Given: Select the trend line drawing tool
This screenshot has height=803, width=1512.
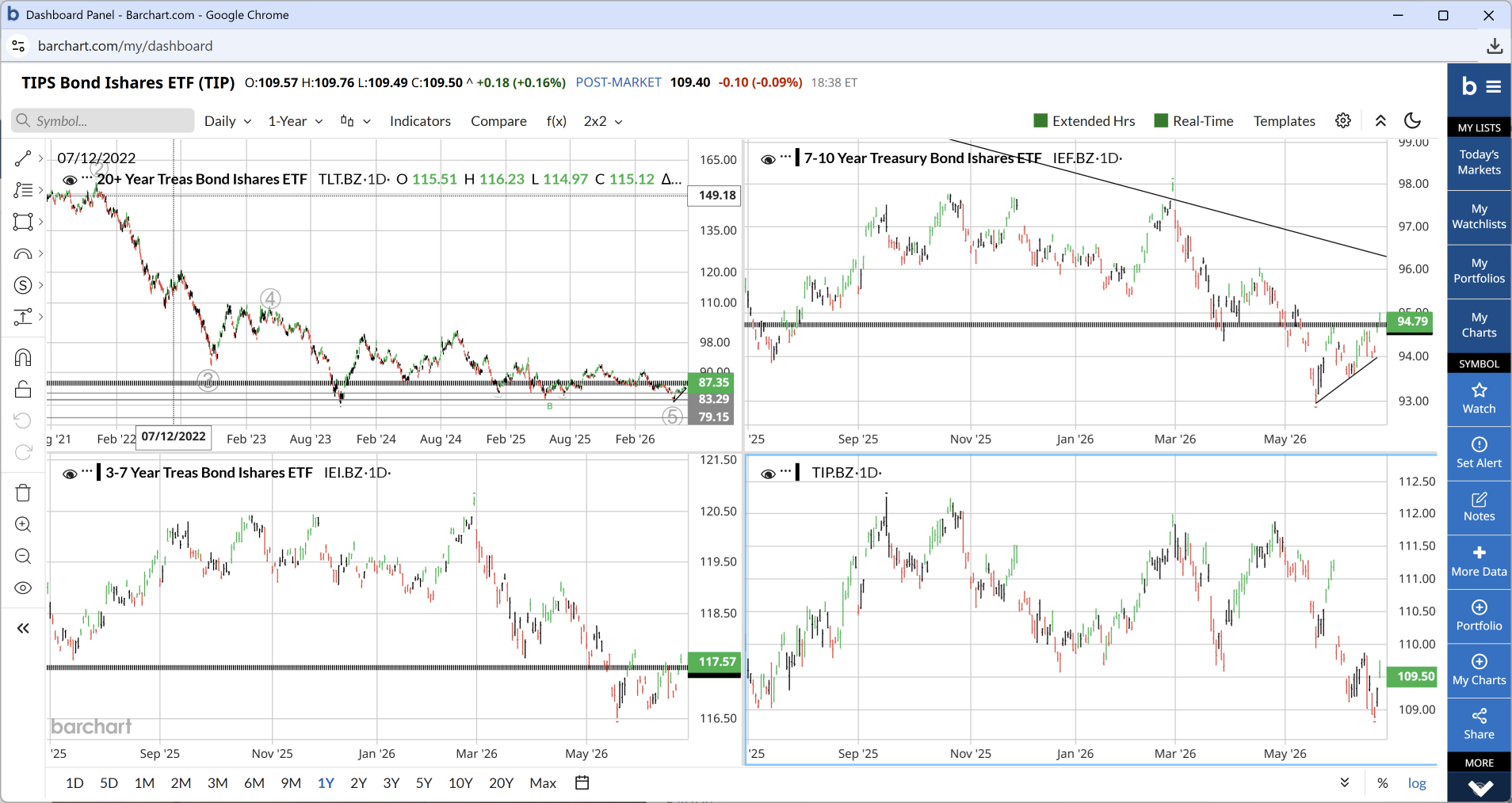Looking at the screenshot, I should pos(22,158).
